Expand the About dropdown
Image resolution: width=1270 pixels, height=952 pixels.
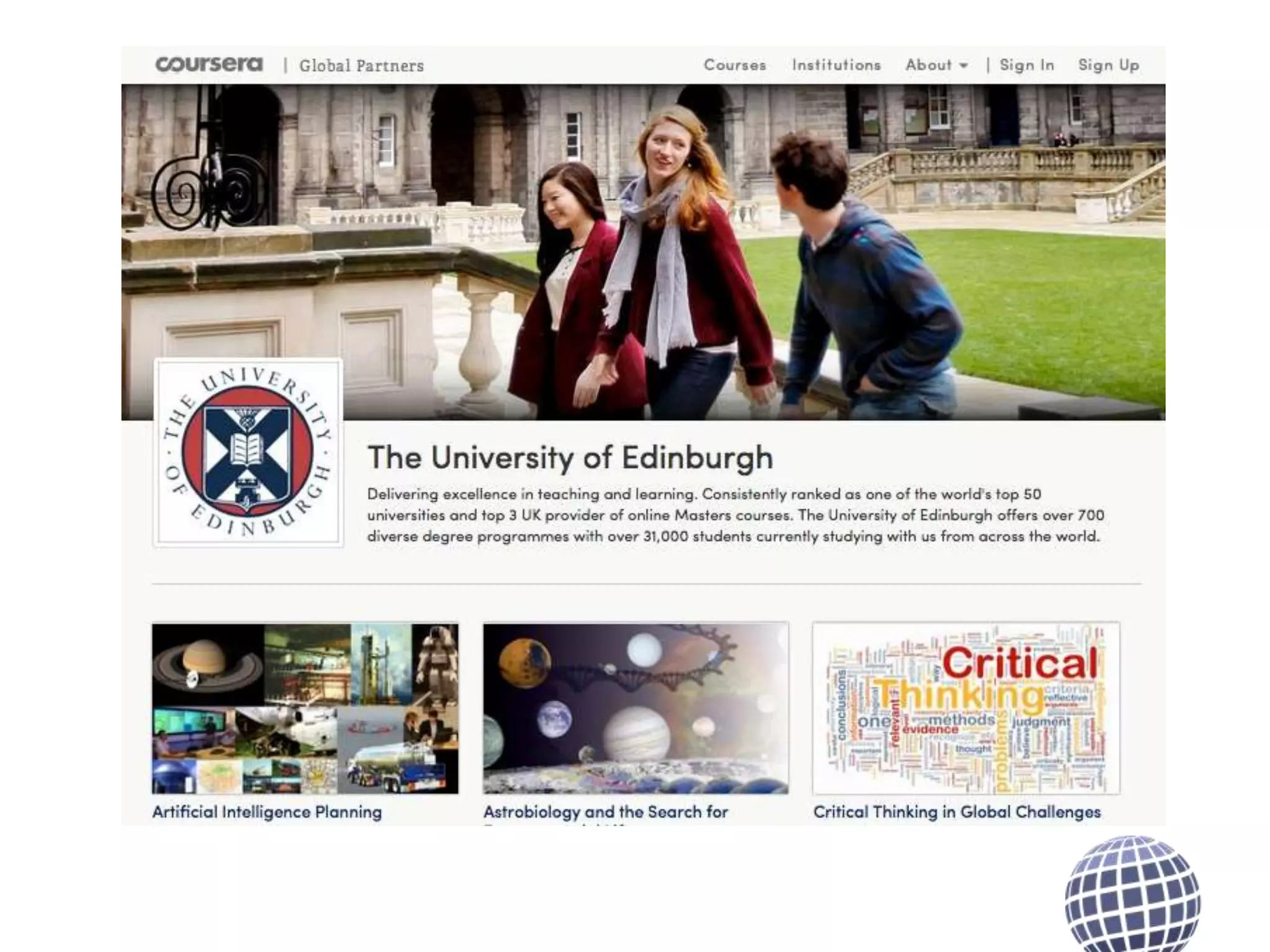point(929,65)
